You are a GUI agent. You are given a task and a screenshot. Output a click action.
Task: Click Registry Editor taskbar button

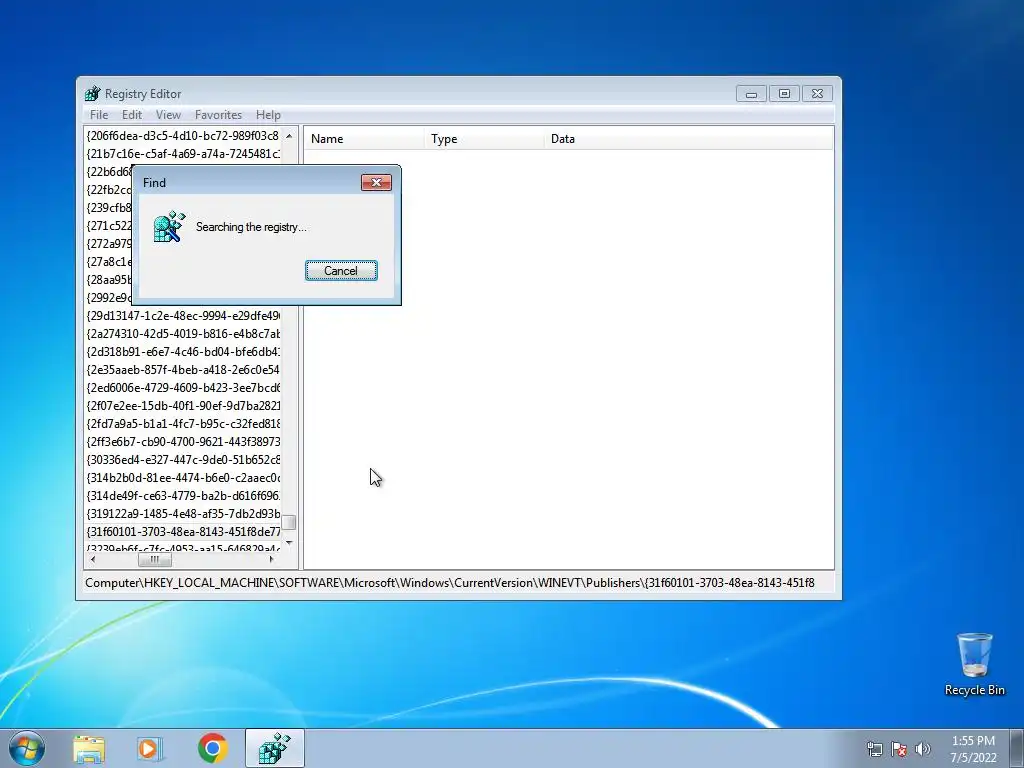(x=274, y=748)
